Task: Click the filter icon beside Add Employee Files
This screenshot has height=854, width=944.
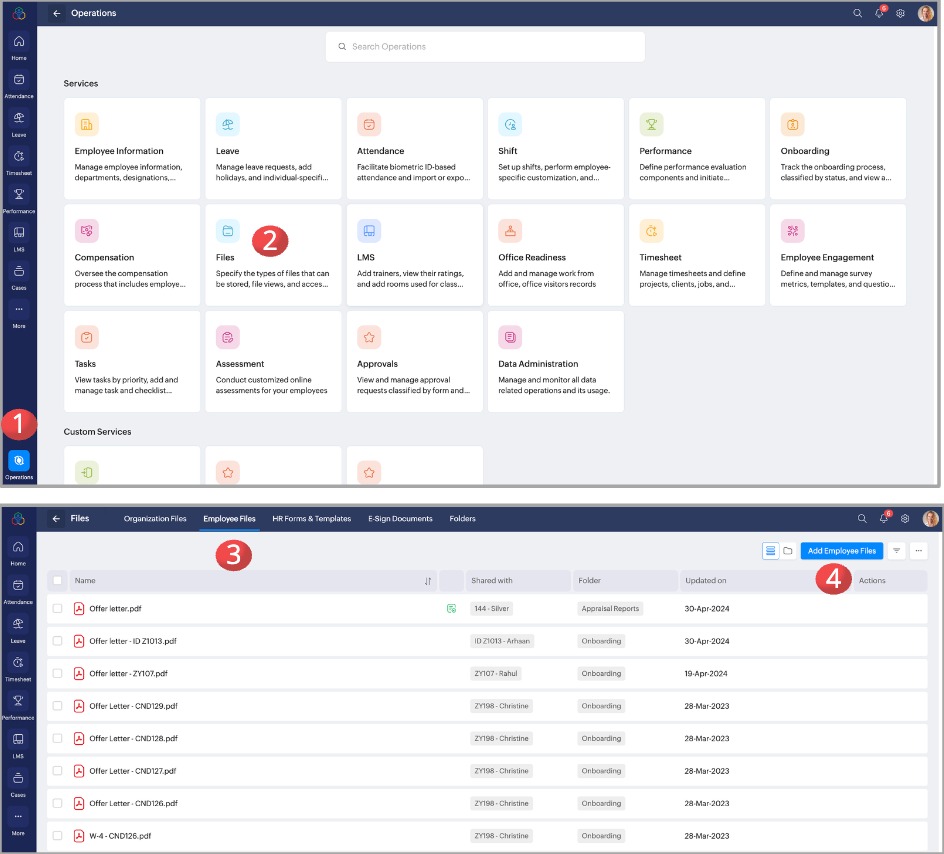Action: (896, 550)
